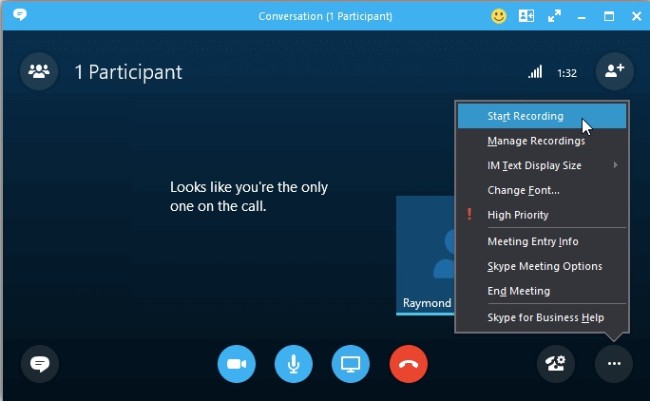
Task: Mute the microphone button
Action: click(293, 364)
